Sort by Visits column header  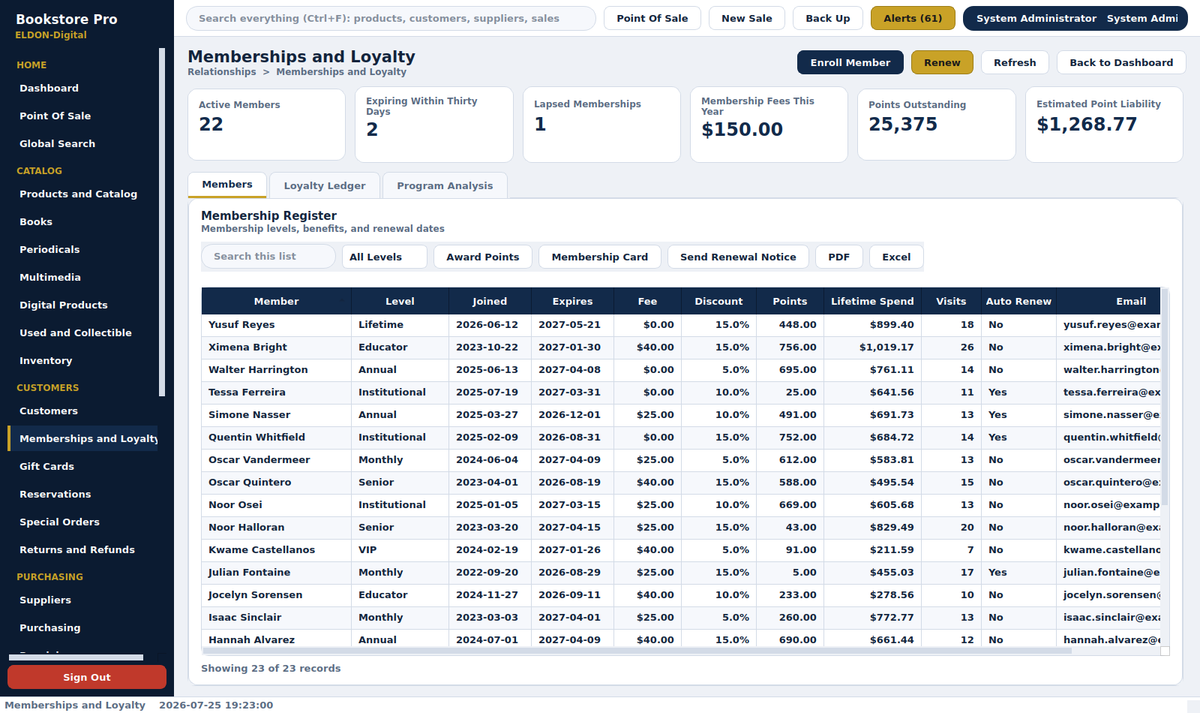click(952, 301)
